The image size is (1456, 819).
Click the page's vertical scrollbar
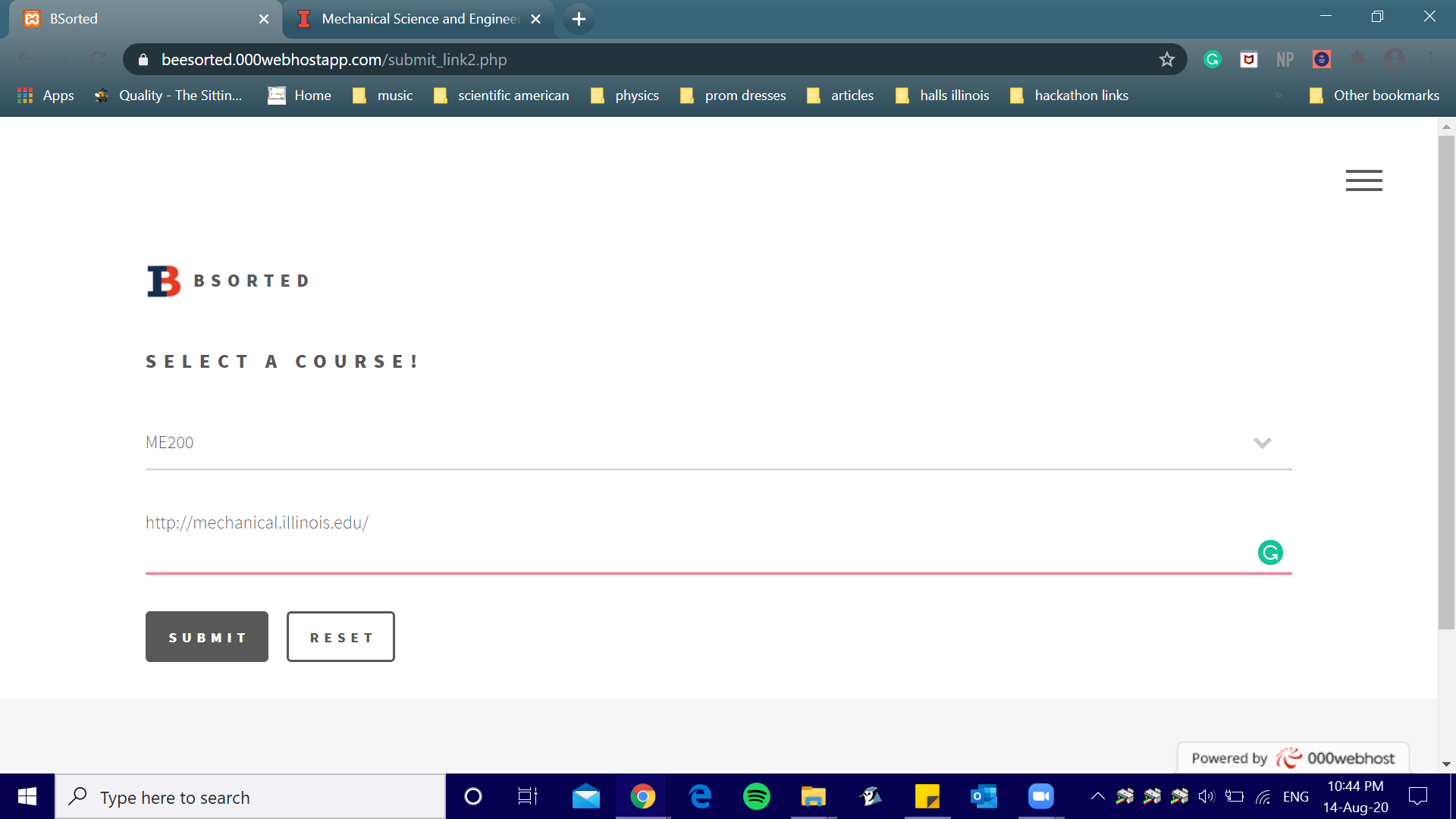[x=1446, y=379]
